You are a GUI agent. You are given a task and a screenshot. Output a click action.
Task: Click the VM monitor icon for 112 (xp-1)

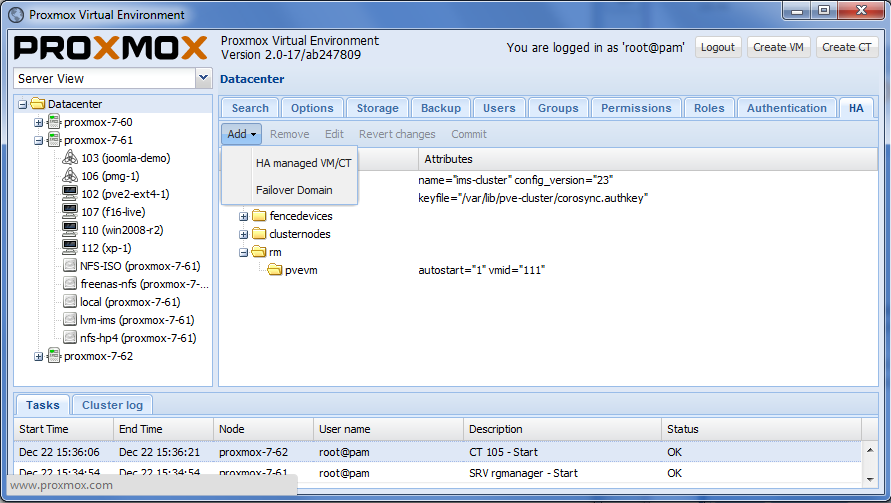click(x=70, y=248)
